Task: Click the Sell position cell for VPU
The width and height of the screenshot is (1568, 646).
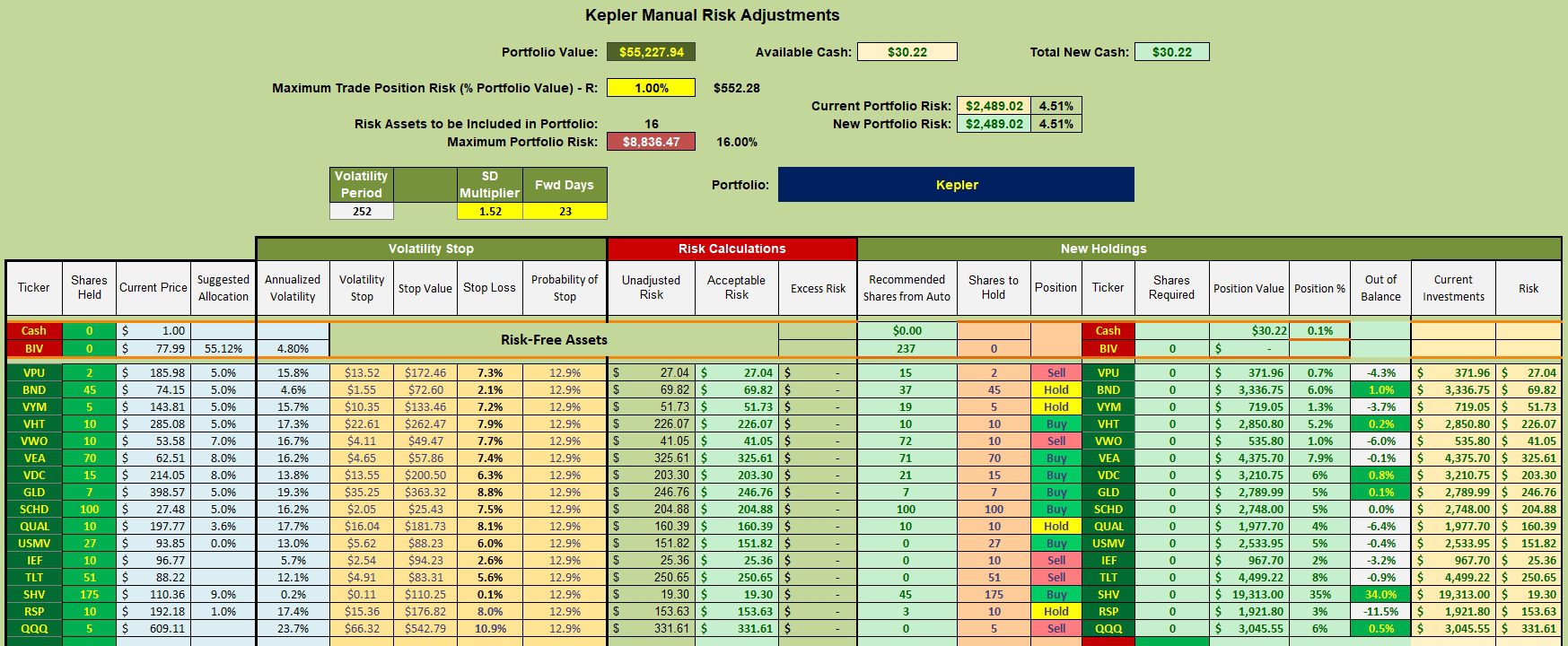Action: point(1056,373)
